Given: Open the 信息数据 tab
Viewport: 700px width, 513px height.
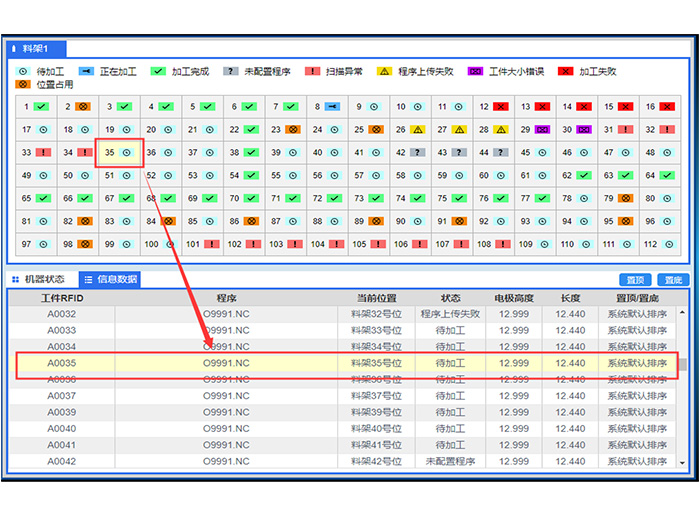Looking at the screenshot, I should [110, 280].
